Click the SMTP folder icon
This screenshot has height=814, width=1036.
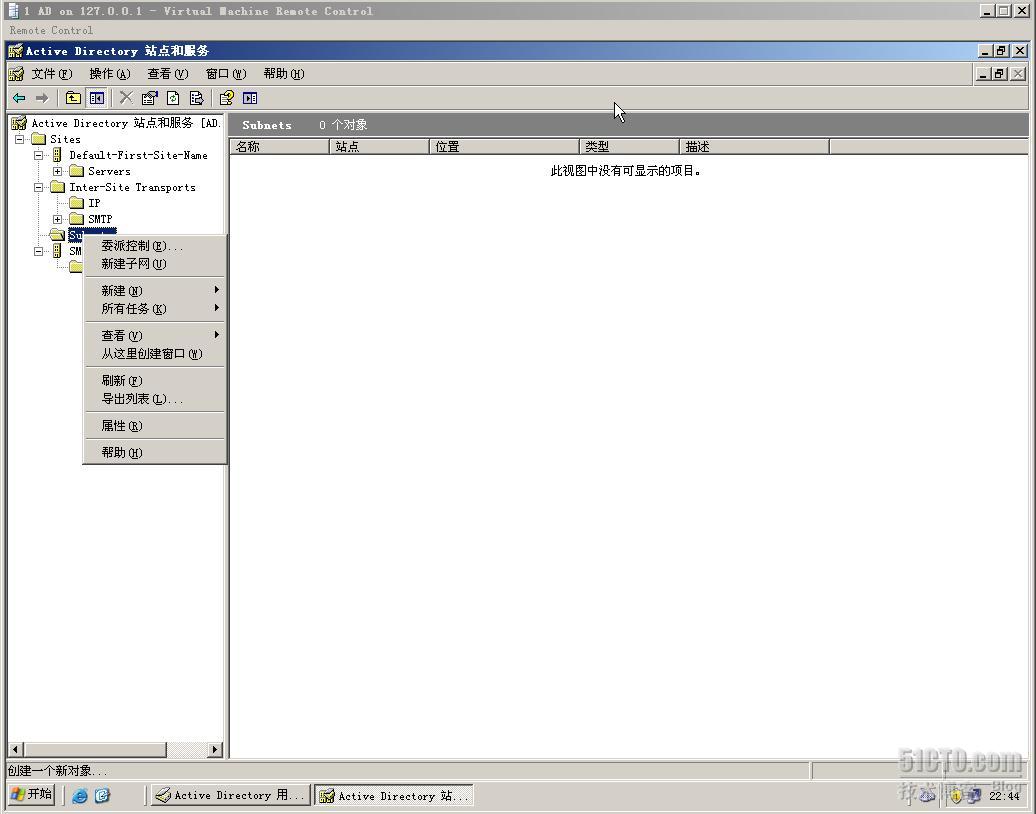77,219
